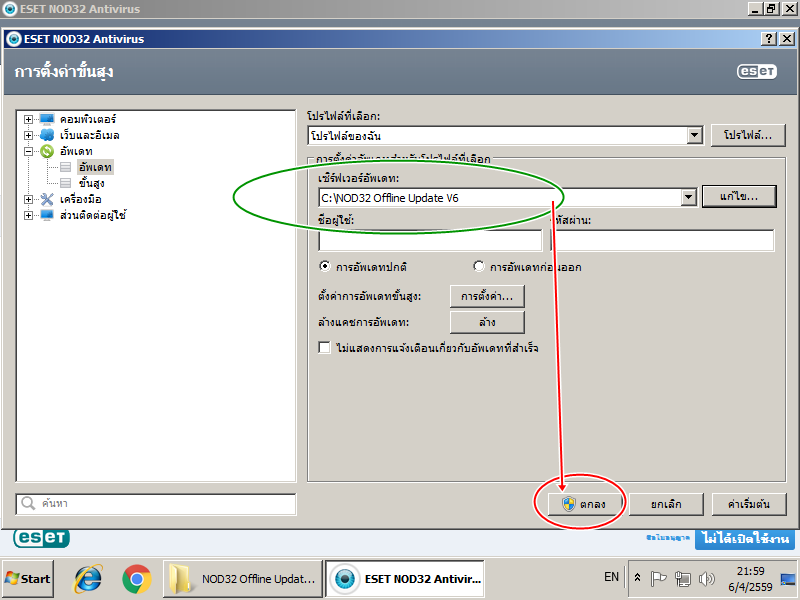Select เว็บและอีเมล in the settings tree
This screenshot has width=800, height=600.
[90, 135]
